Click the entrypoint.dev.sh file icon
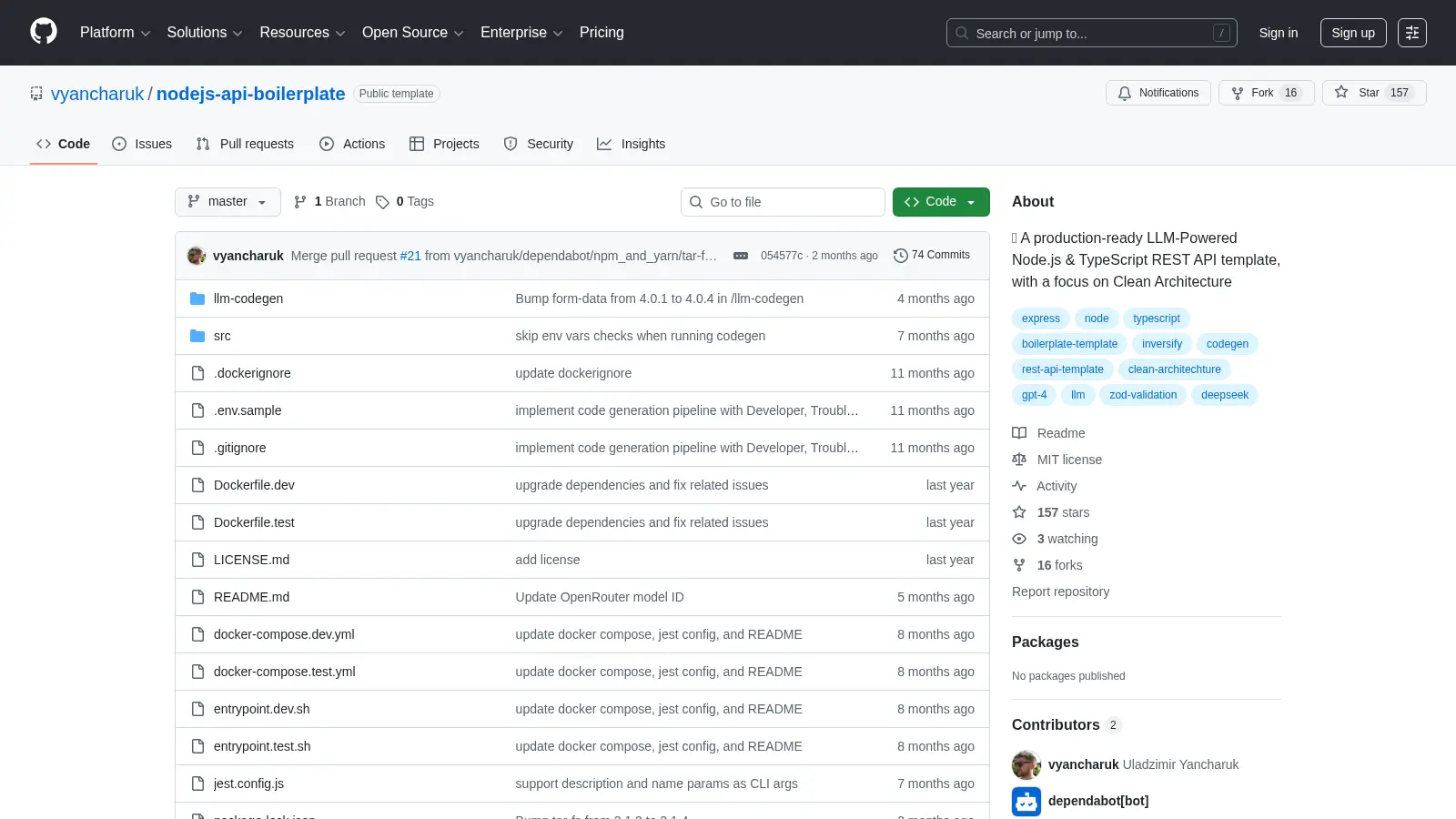This screenshot has height=819, width=1456. (197, 709)
